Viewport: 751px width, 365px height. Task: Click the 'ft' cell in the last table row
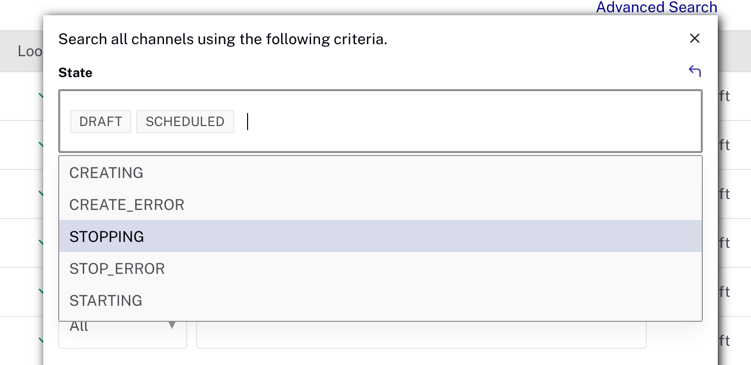tap(724, 341)
